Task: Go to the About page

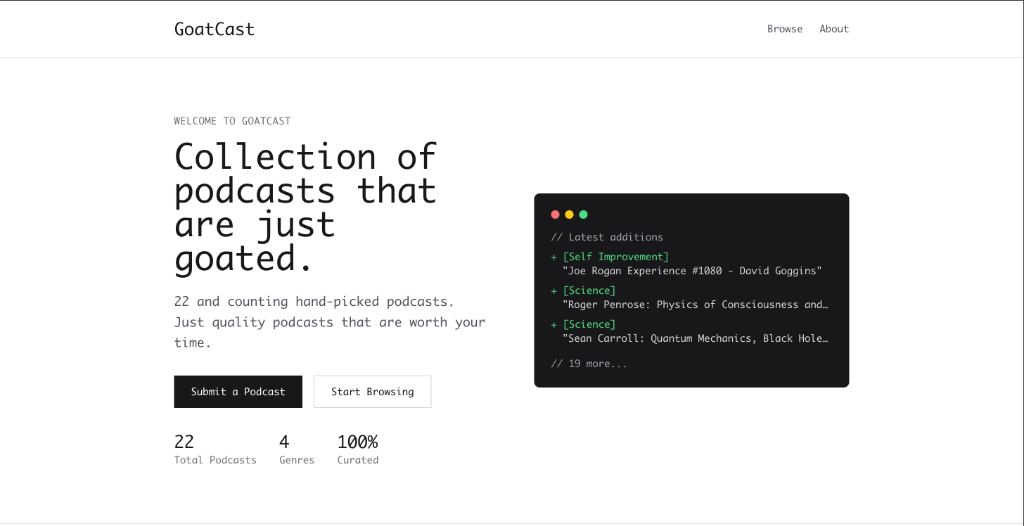Action: tap(833, 29)
